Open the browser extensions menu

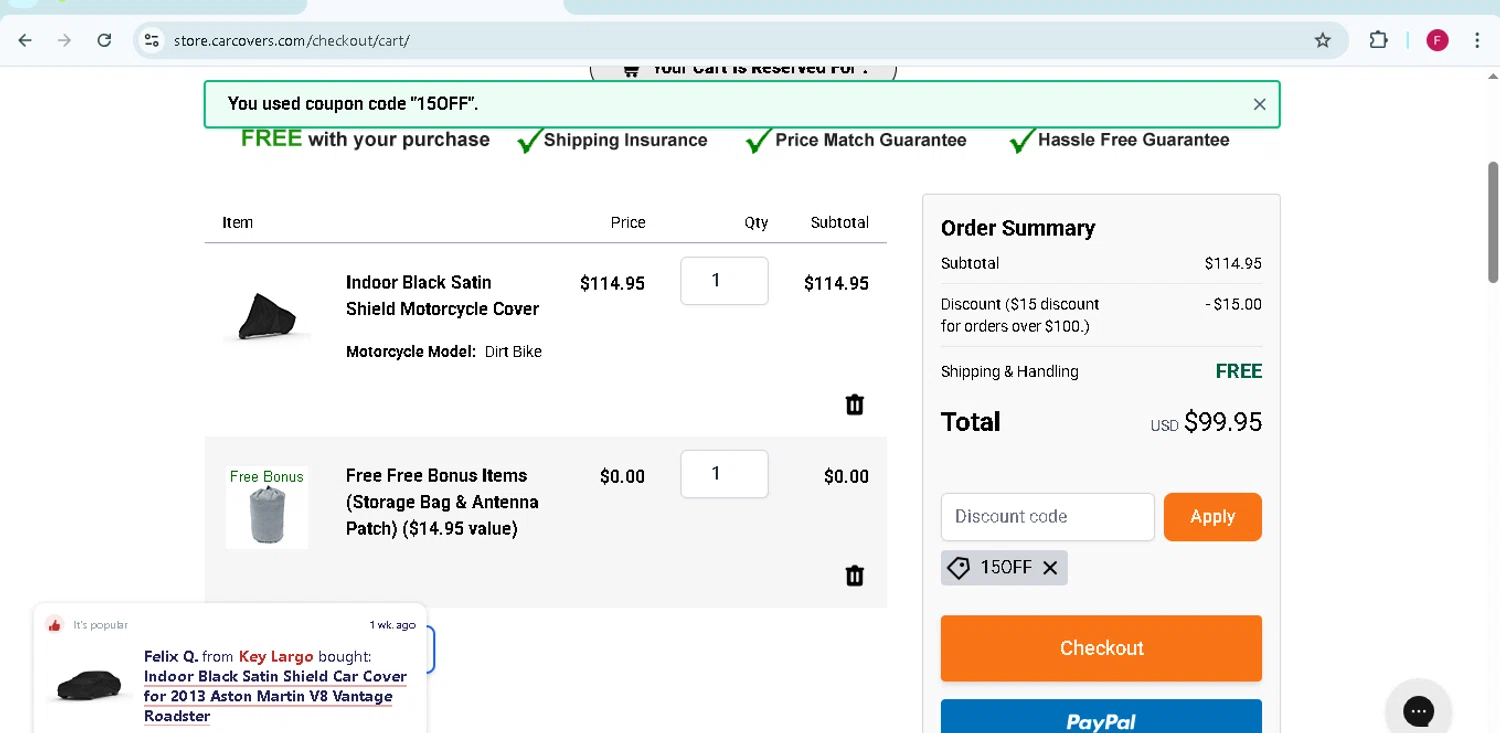[x=1378, y=40]
